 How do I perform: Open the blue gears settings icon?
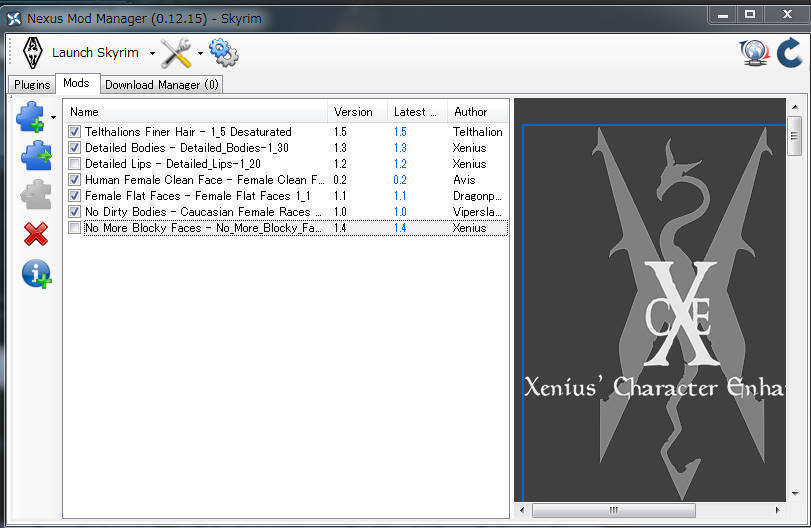(223, 53)
